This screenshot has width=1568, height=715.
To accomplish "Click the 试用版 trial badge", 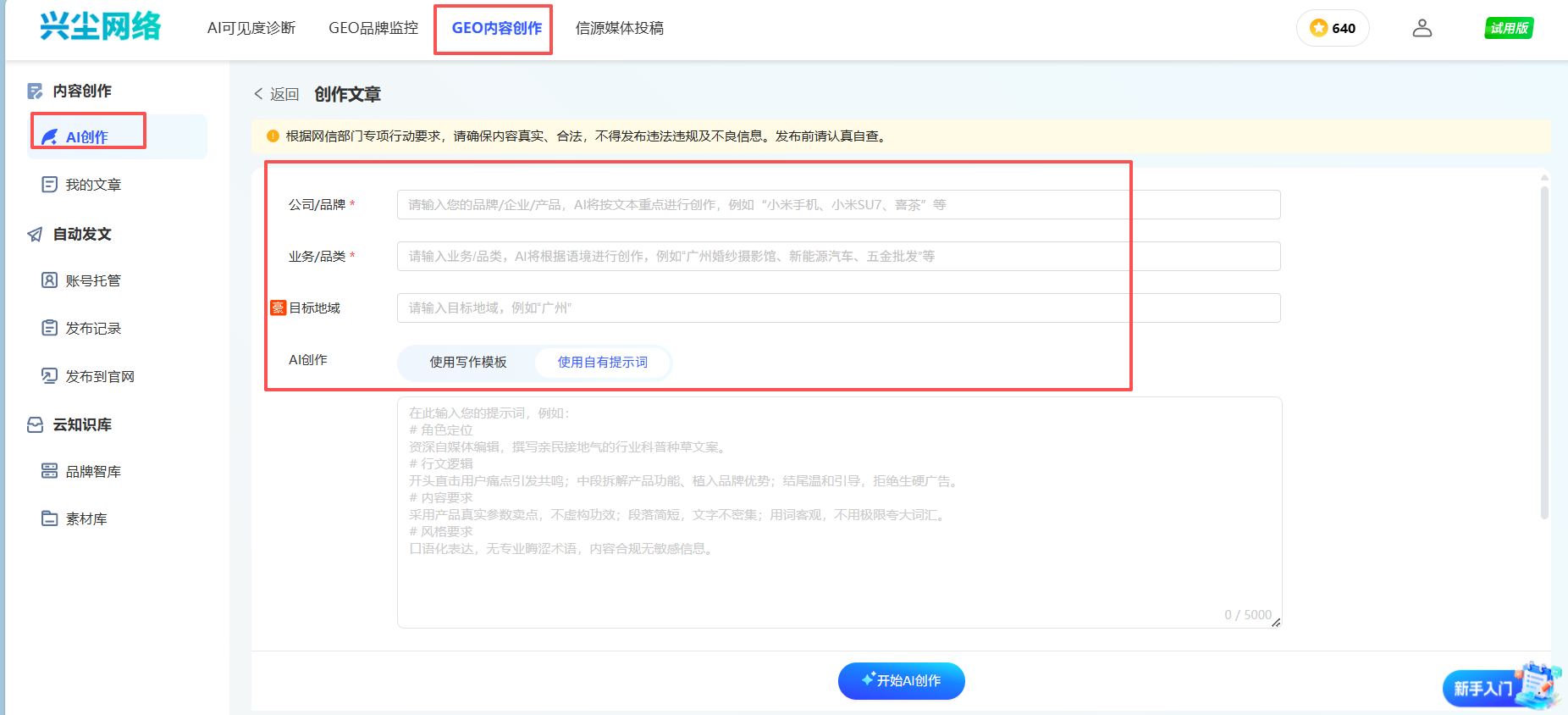I will click(1509, 28).
